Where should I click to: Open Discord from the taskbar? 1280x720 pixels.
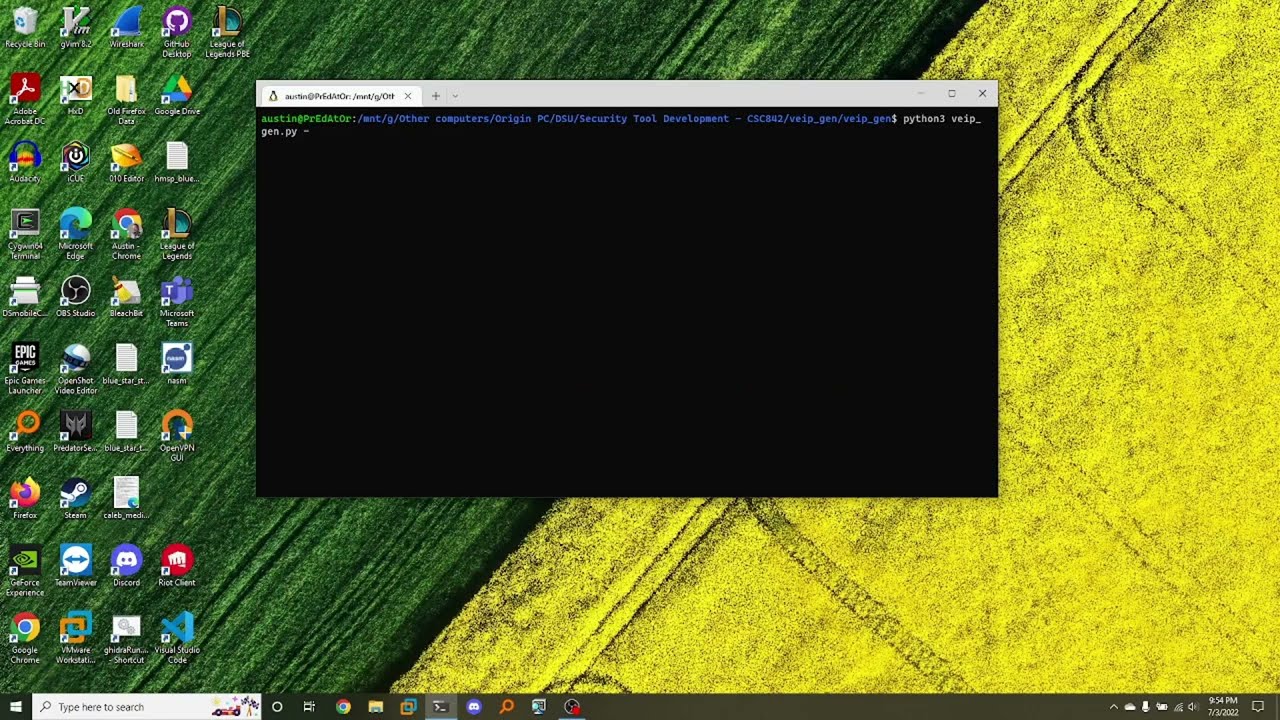pos(474,707)
